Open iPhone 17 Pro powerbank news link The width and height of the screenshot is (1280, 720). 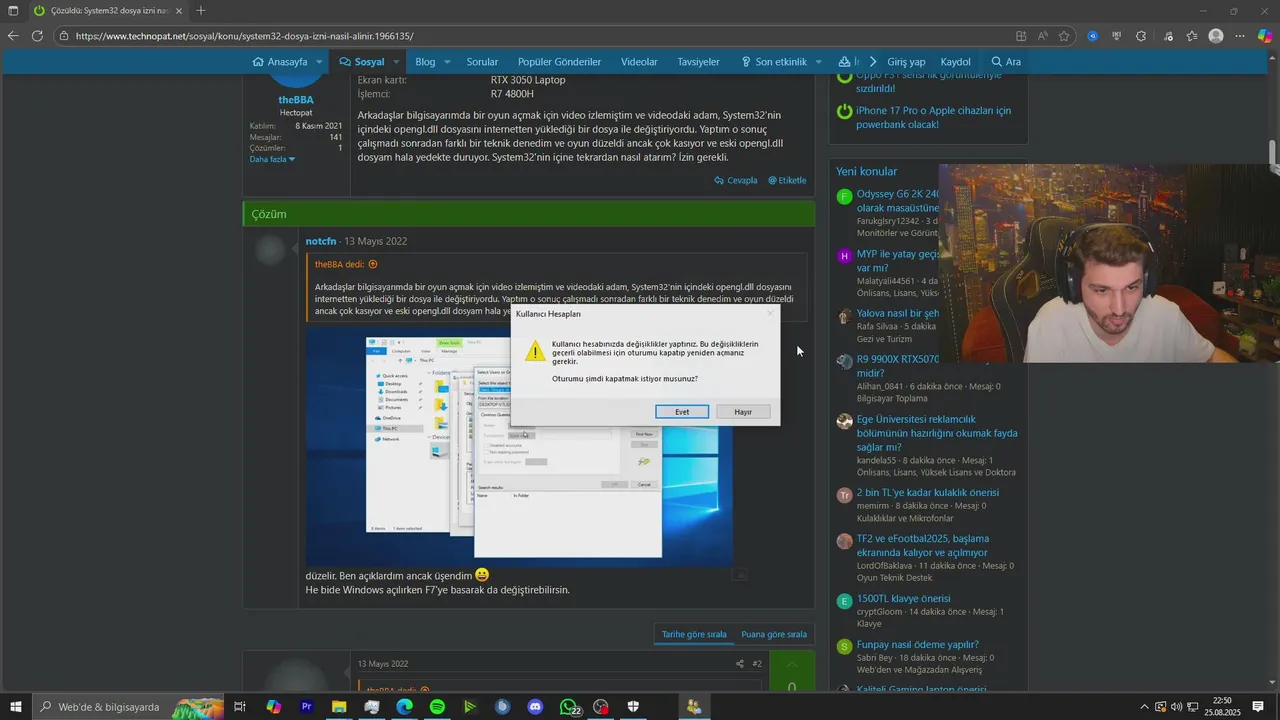click(x=933, y=117)
